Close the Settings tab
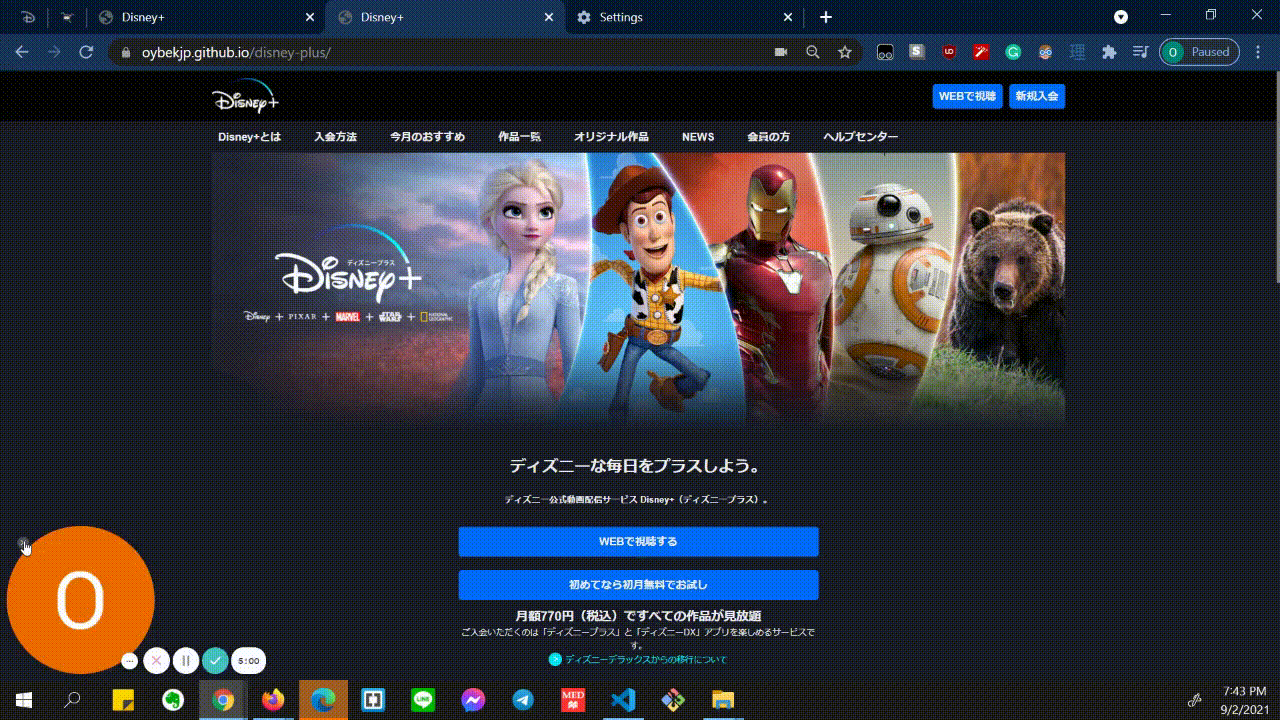The image size is (1280, 720). pos(788,17)
